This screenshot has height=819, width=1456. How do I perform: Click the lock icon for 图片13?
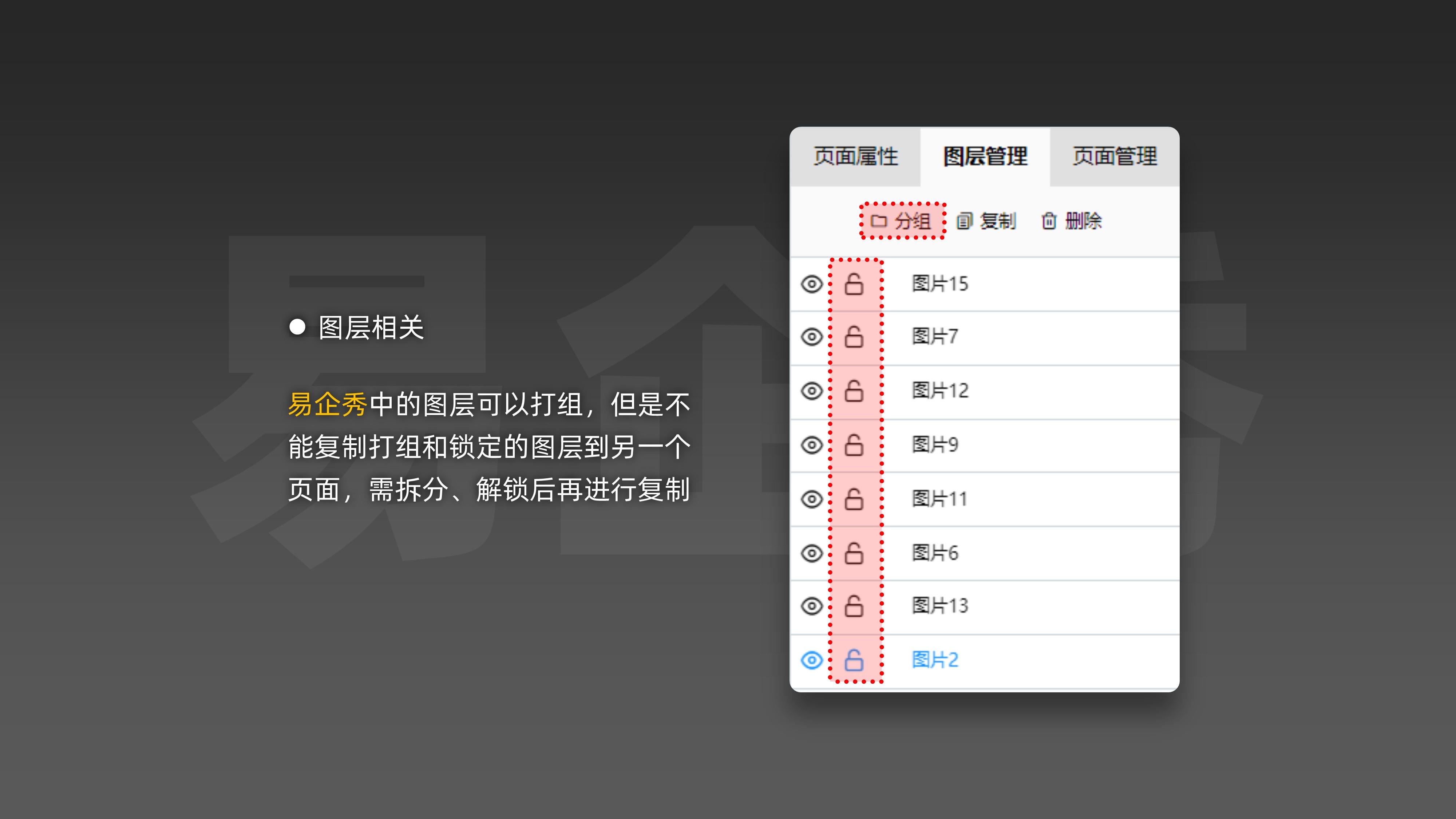tap(854, 606)
